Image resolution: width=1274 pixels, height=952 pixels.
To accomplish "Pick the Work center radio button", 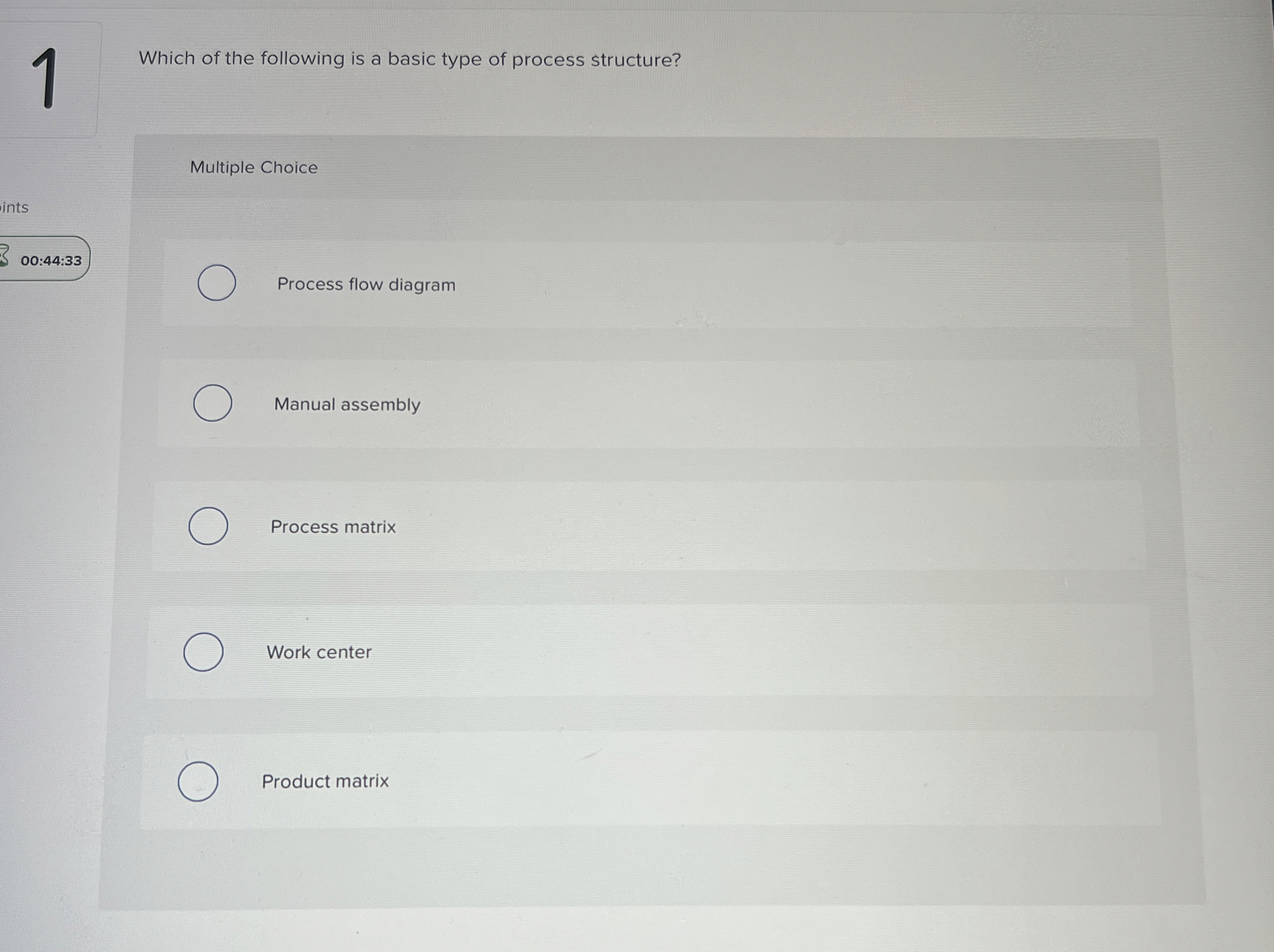I will tap(204, 652).
